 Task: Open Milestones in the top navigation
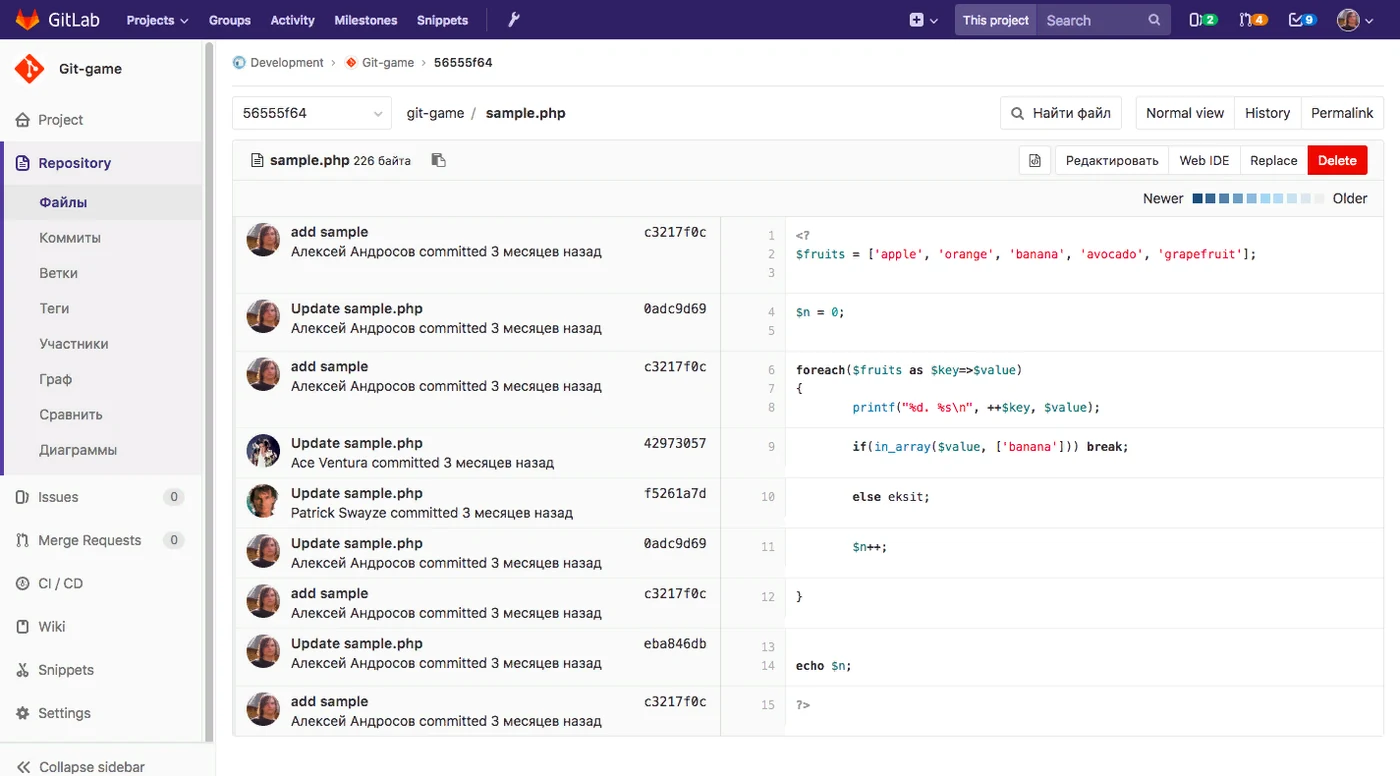pos(366,20)
